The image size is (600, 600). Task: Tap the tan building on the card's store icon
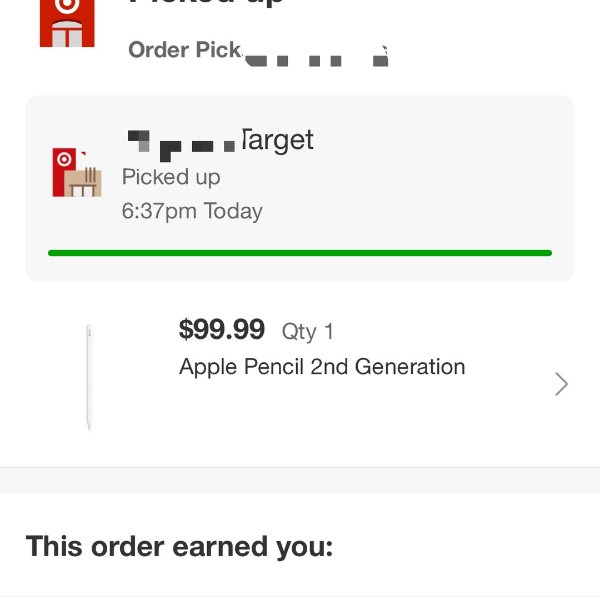point(83,183)
